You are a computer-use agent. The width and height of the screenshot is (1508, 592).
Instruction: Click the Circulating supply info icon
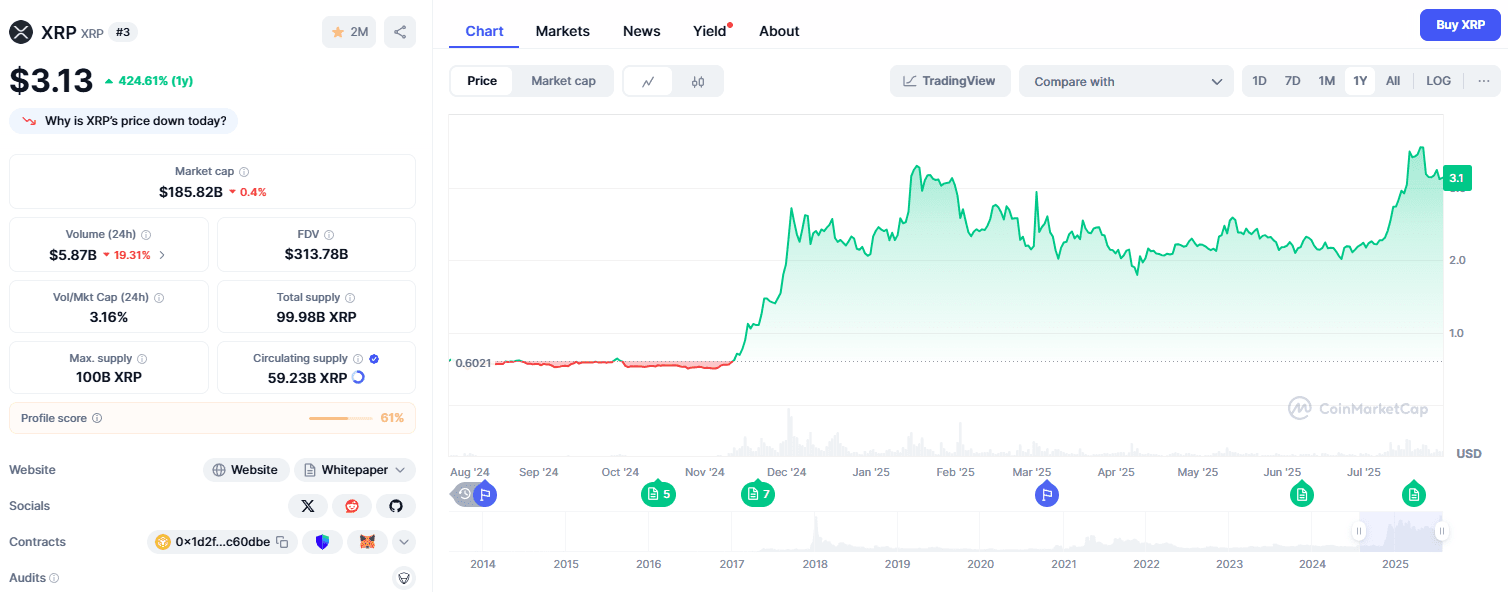coord(357,359)
